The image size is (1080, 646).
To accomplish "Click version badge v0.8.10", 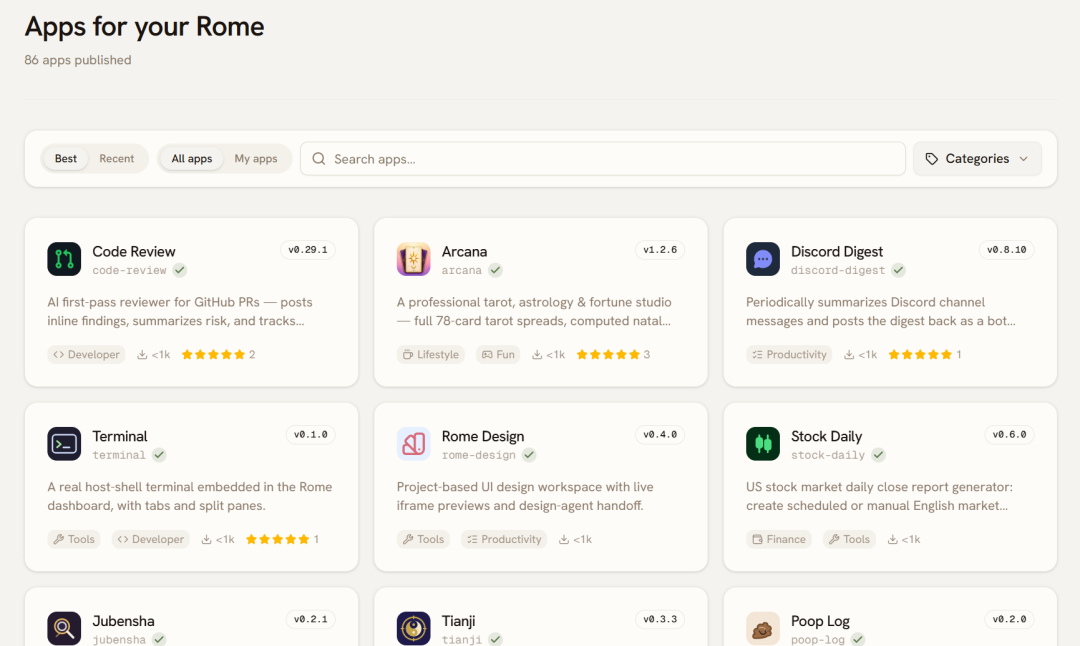I will coord(1006,250).
